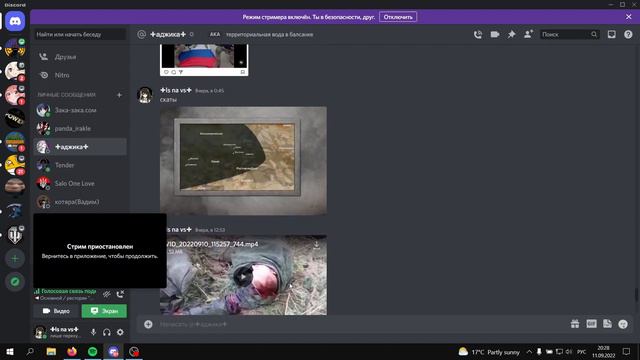
Task: Start a voice call from the header
Action: 478,35
